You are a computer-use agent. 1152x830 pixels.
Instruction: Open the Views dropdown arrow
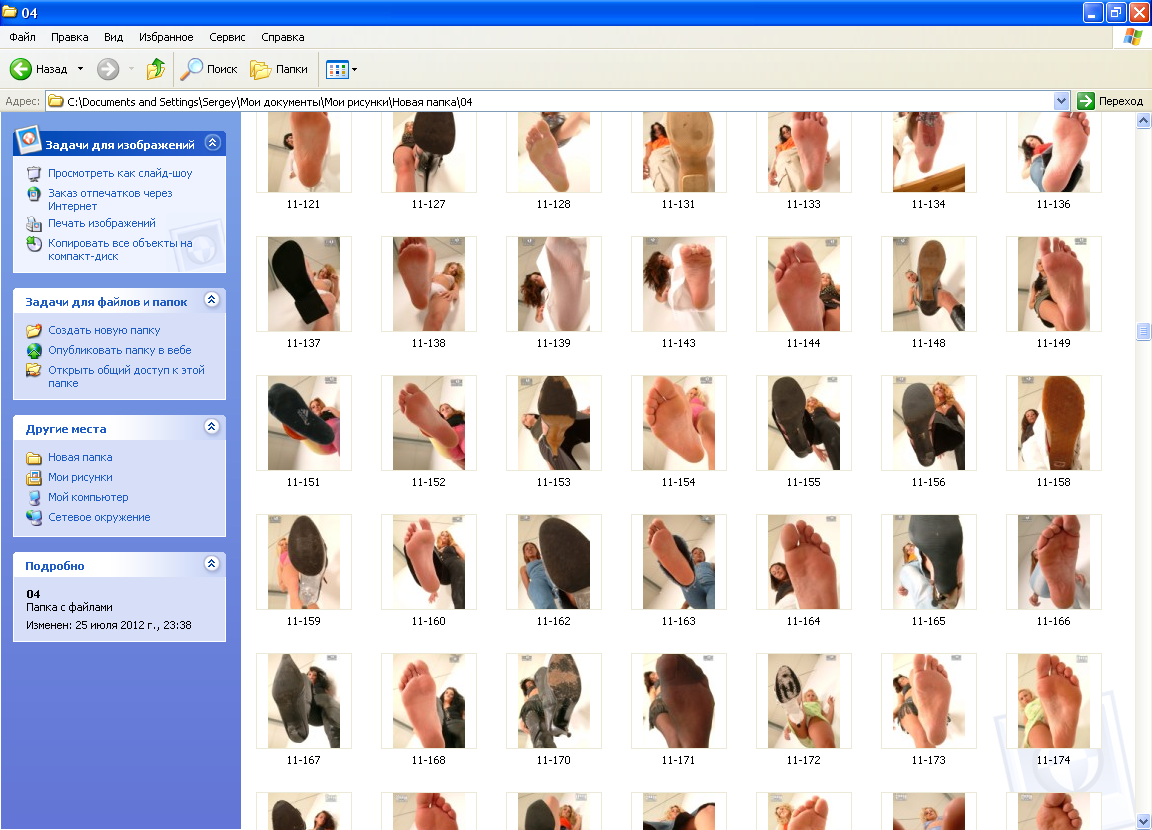[355, 70]
